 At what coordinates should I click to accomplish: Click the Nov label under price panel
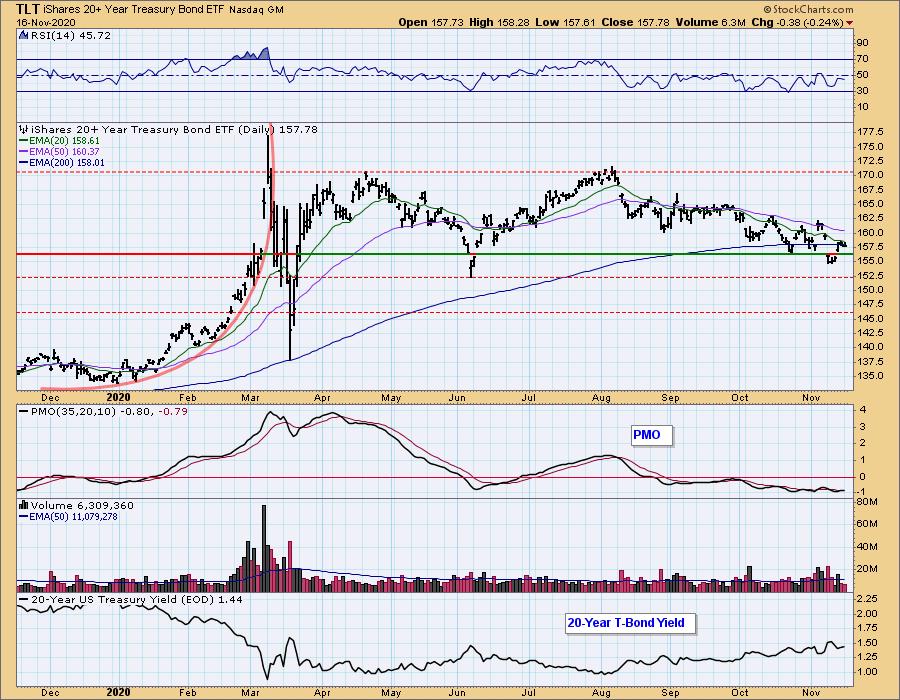(810, 397)
